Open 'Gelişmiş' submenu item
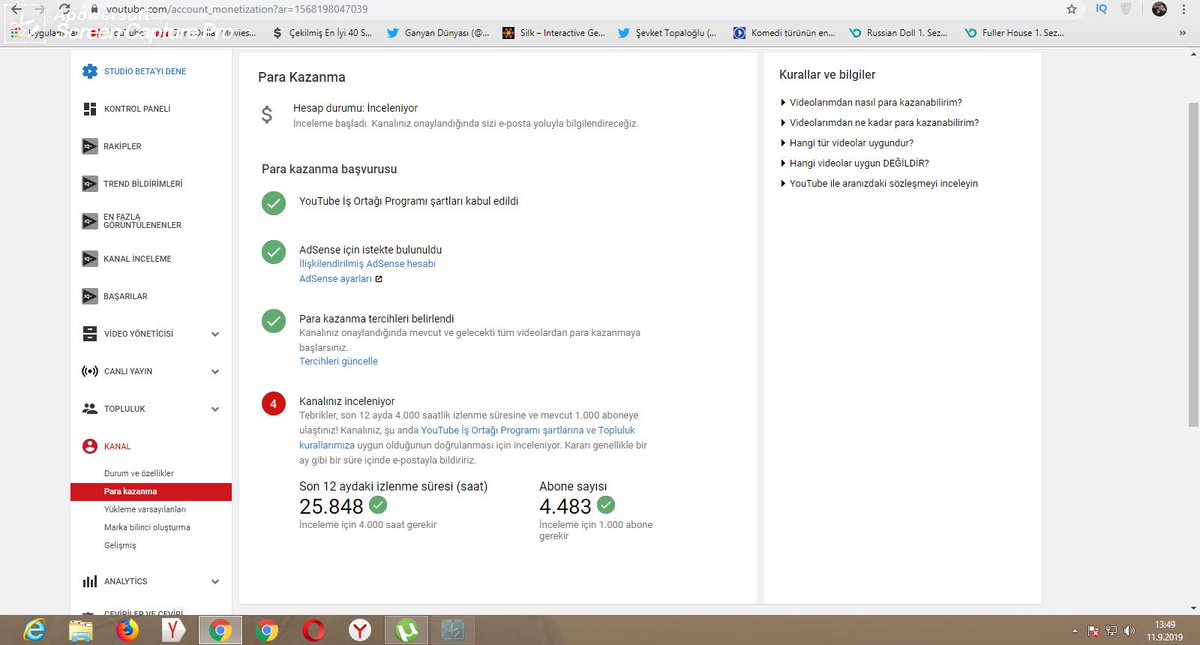This screenshot has width=1200, height=645. [x=120, y=545]
